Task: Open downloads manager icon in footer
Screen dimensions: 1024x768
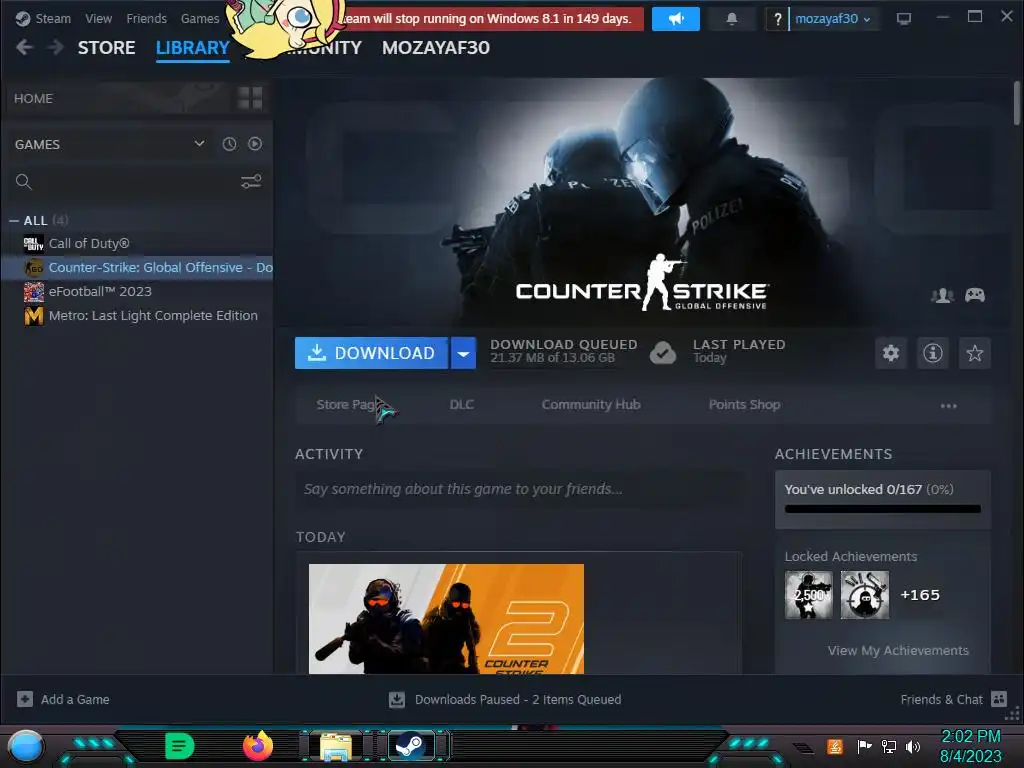Action: tap(396, 699)
